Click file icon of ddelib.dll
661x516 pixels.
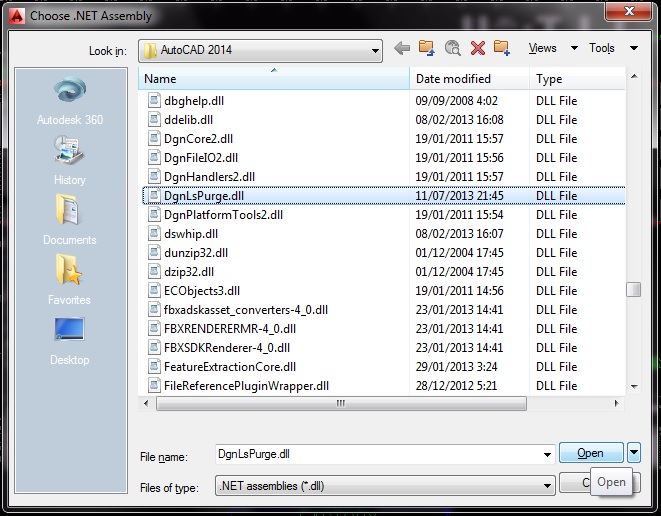point(154,119)
